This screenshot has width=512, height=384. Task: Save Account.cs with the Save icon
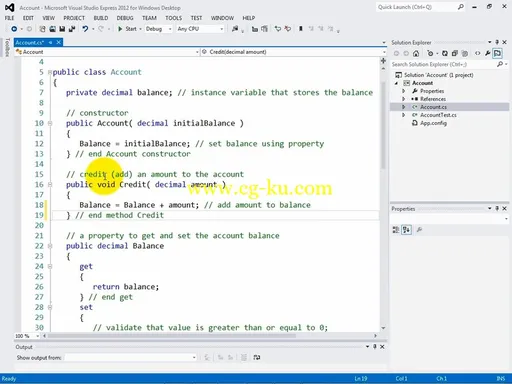coord(62,29)
